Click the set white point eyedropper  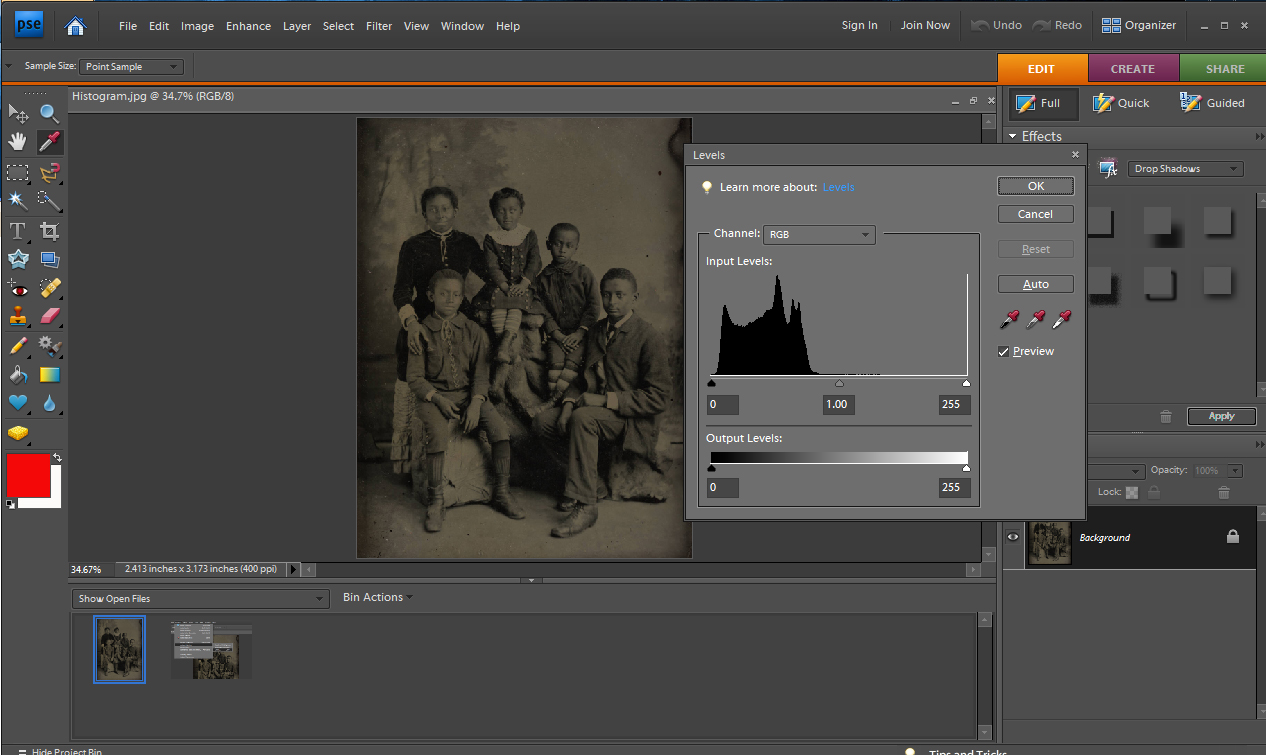[x=1062, y=319]
